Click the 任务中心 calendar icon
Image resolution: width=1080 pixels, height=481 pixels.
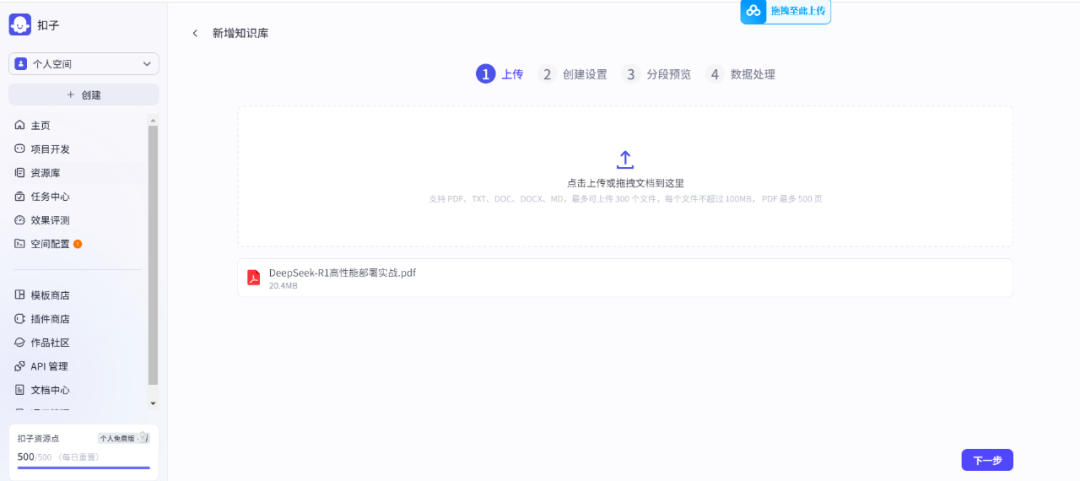tap(19, 196)
